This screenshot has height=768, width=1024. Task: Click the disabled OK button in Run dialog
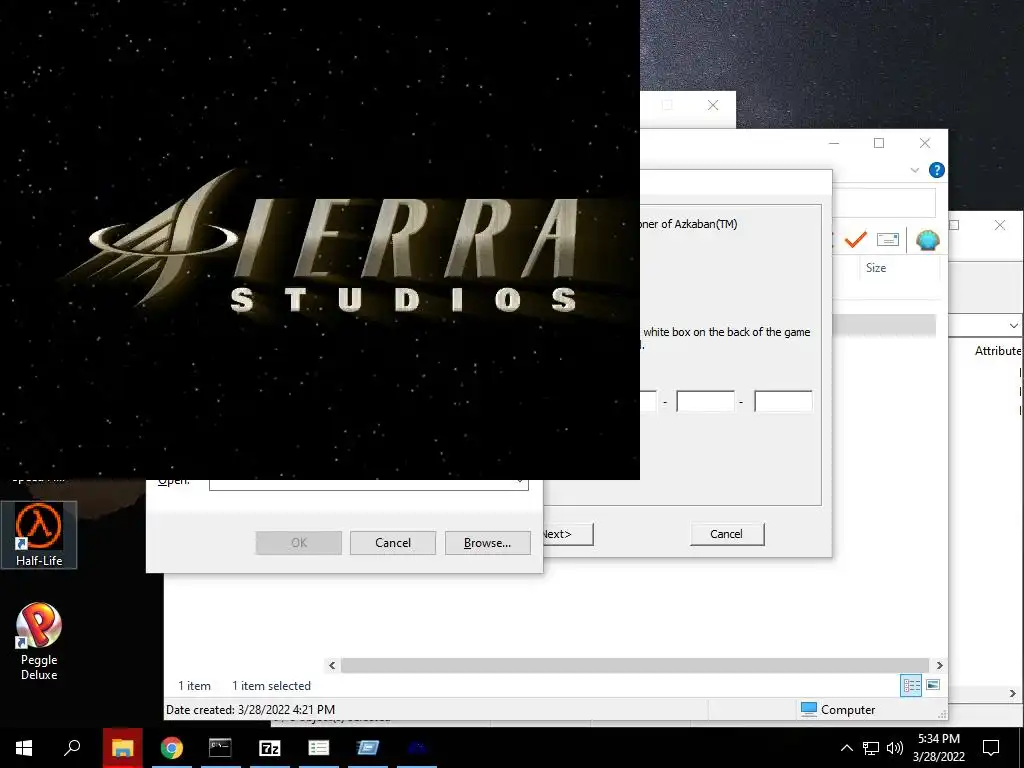pyautogui.click(x=298, y=543)
